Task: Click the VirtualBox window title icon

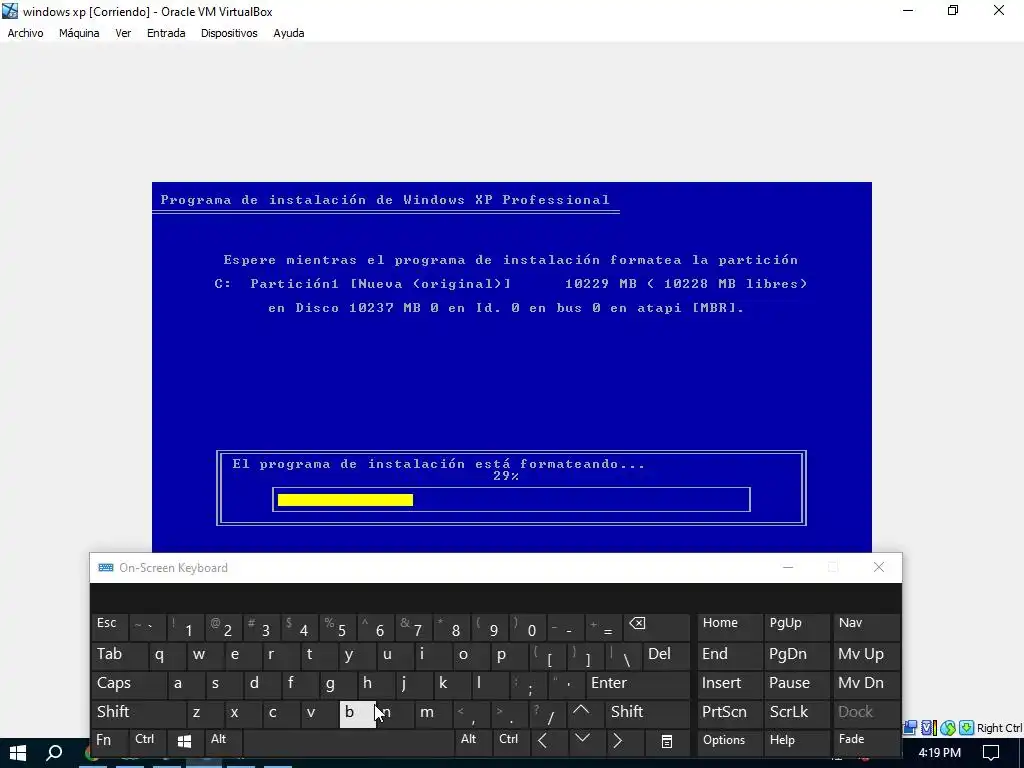Action: (x=10, y=11)
